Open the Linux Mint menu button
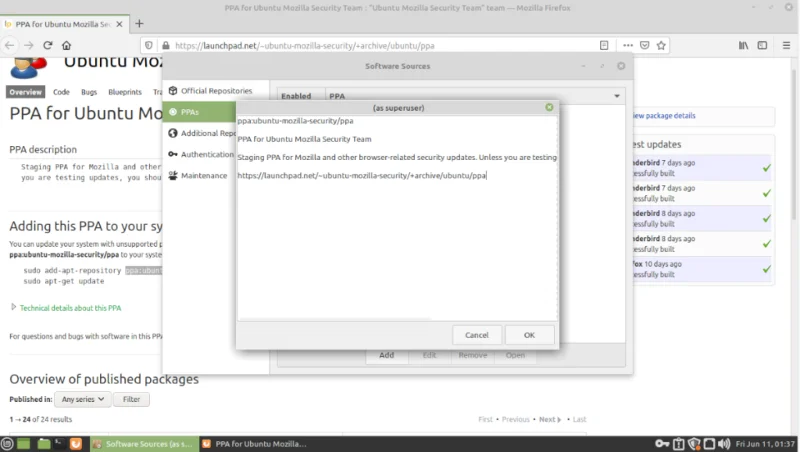This screenshot has width=800, height=452. pos(7,444)
